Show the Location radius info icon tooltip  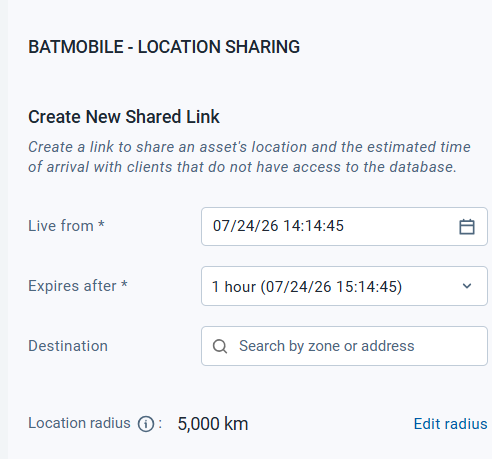coord(146,424)
